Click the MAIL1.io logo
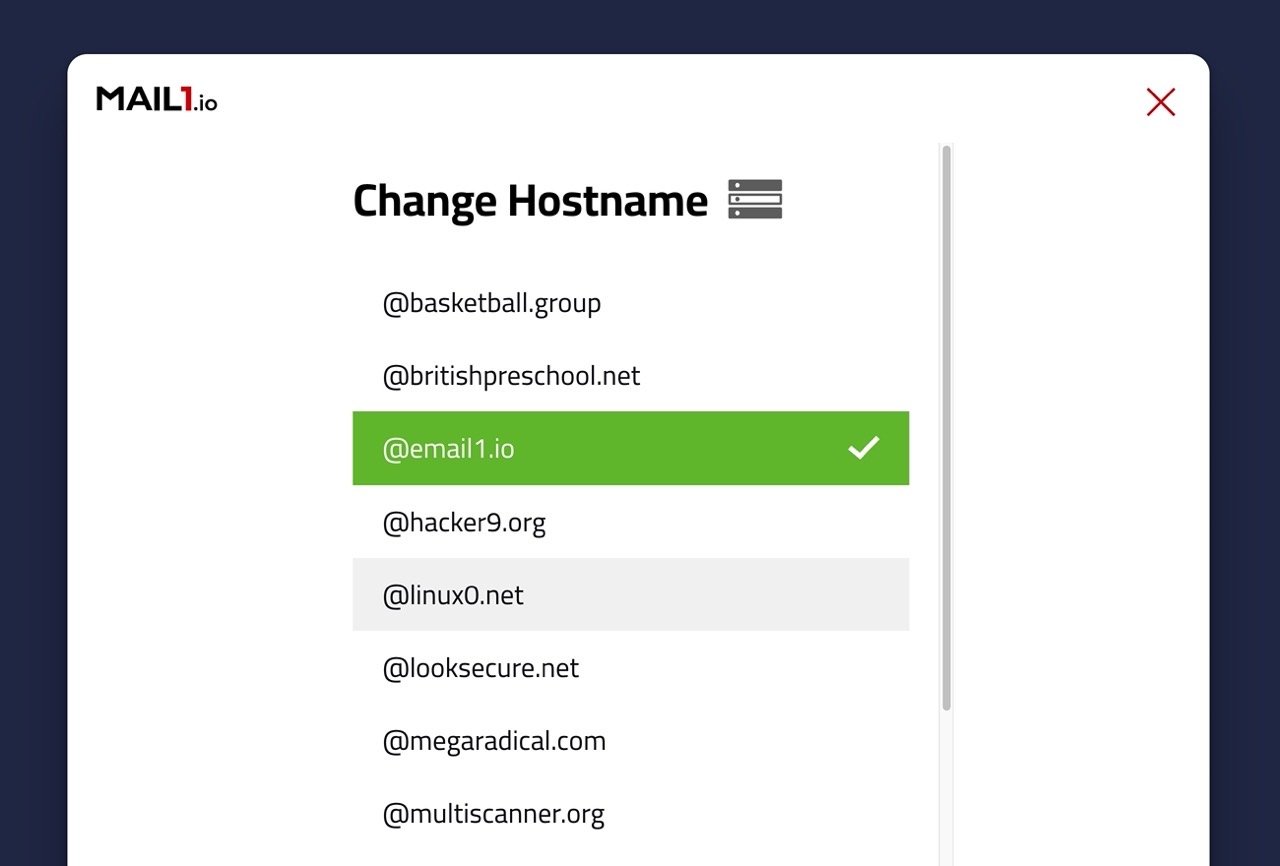 tap(157, 99)
